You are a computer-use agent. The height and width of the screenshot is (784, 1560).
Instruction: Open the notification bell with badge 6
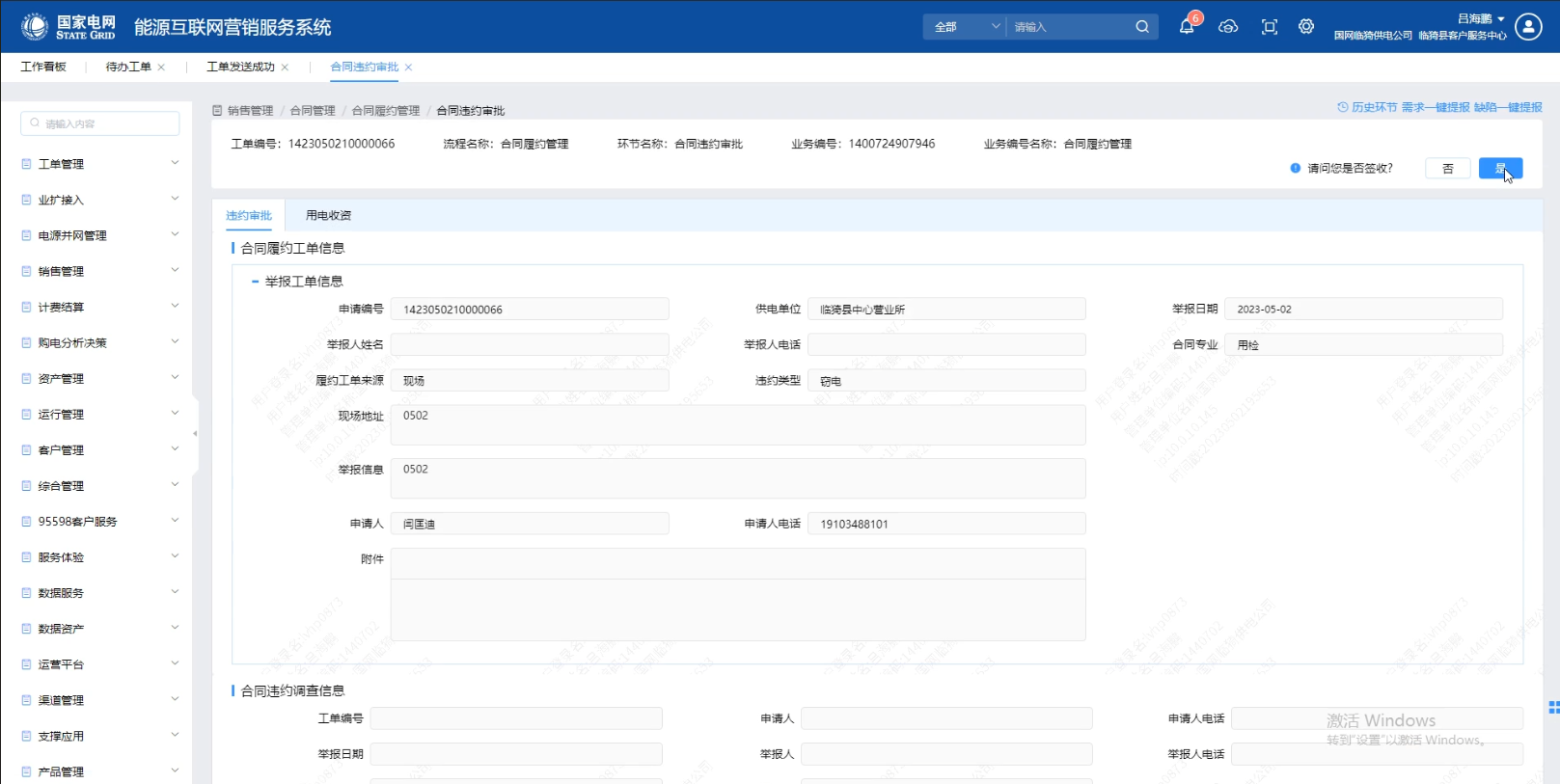coord(1187,27)
